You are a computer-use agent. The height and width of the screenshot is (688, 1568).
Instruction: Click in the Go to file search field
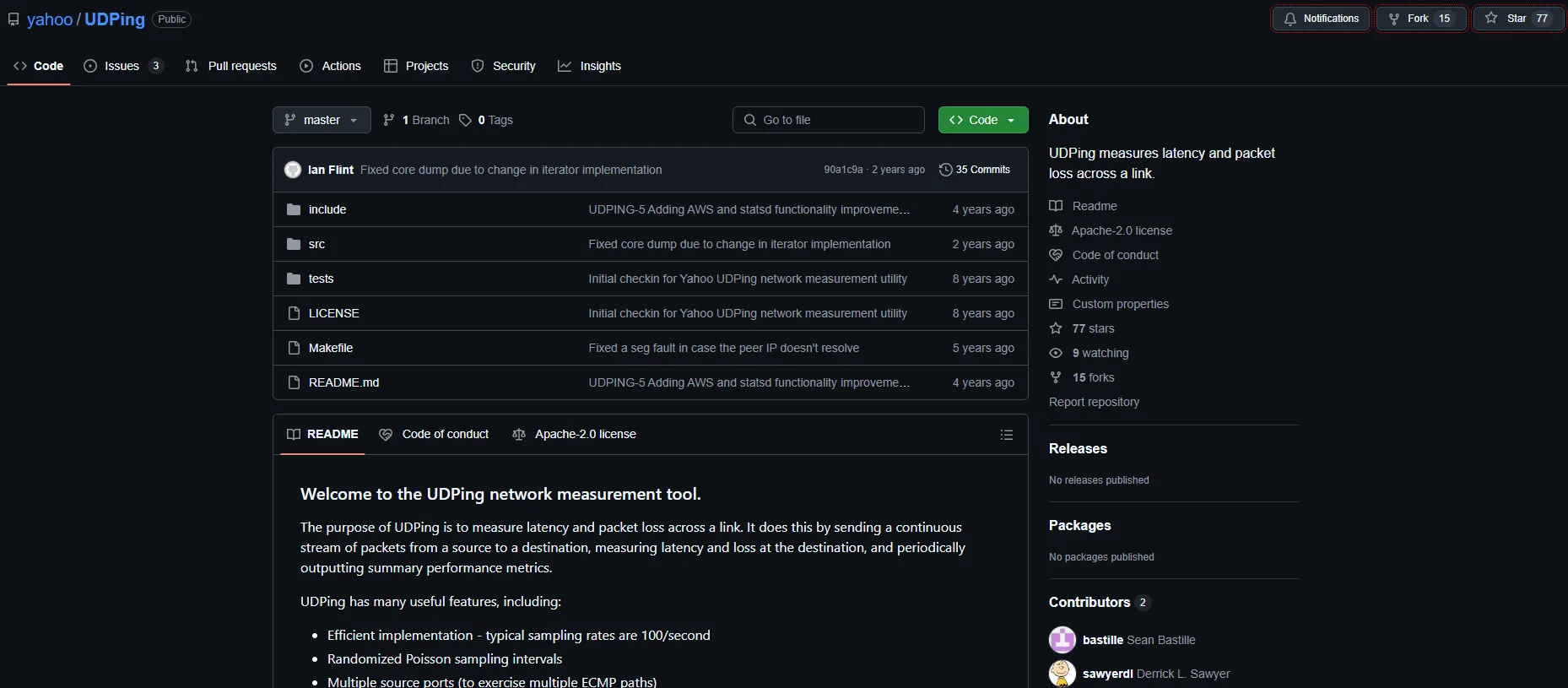point(829,120)
